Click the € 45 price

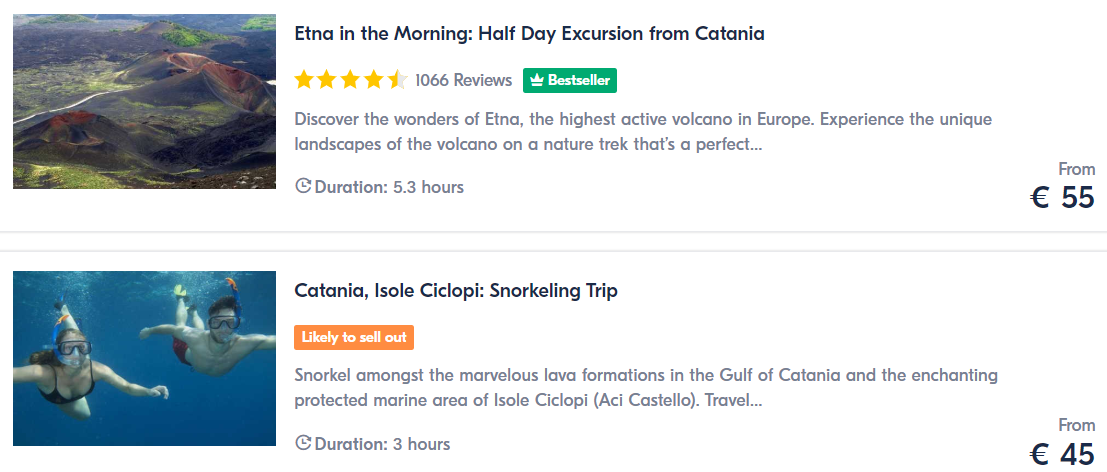(x=1062, y=454)
